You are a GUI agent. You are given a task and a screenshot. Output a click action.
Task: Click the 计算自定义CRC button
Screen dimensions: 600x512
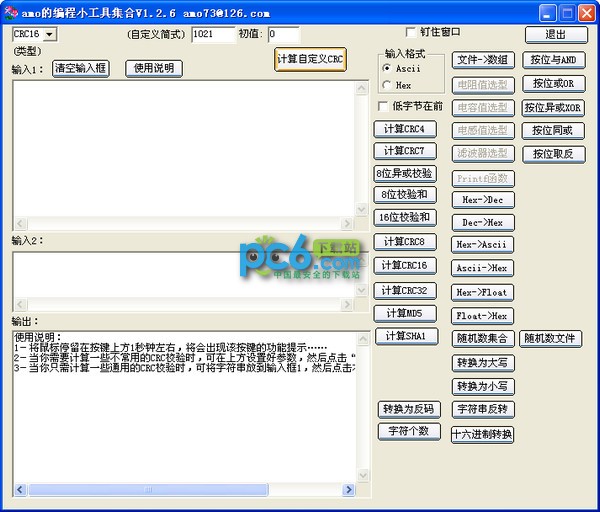[x=310, y=59]
